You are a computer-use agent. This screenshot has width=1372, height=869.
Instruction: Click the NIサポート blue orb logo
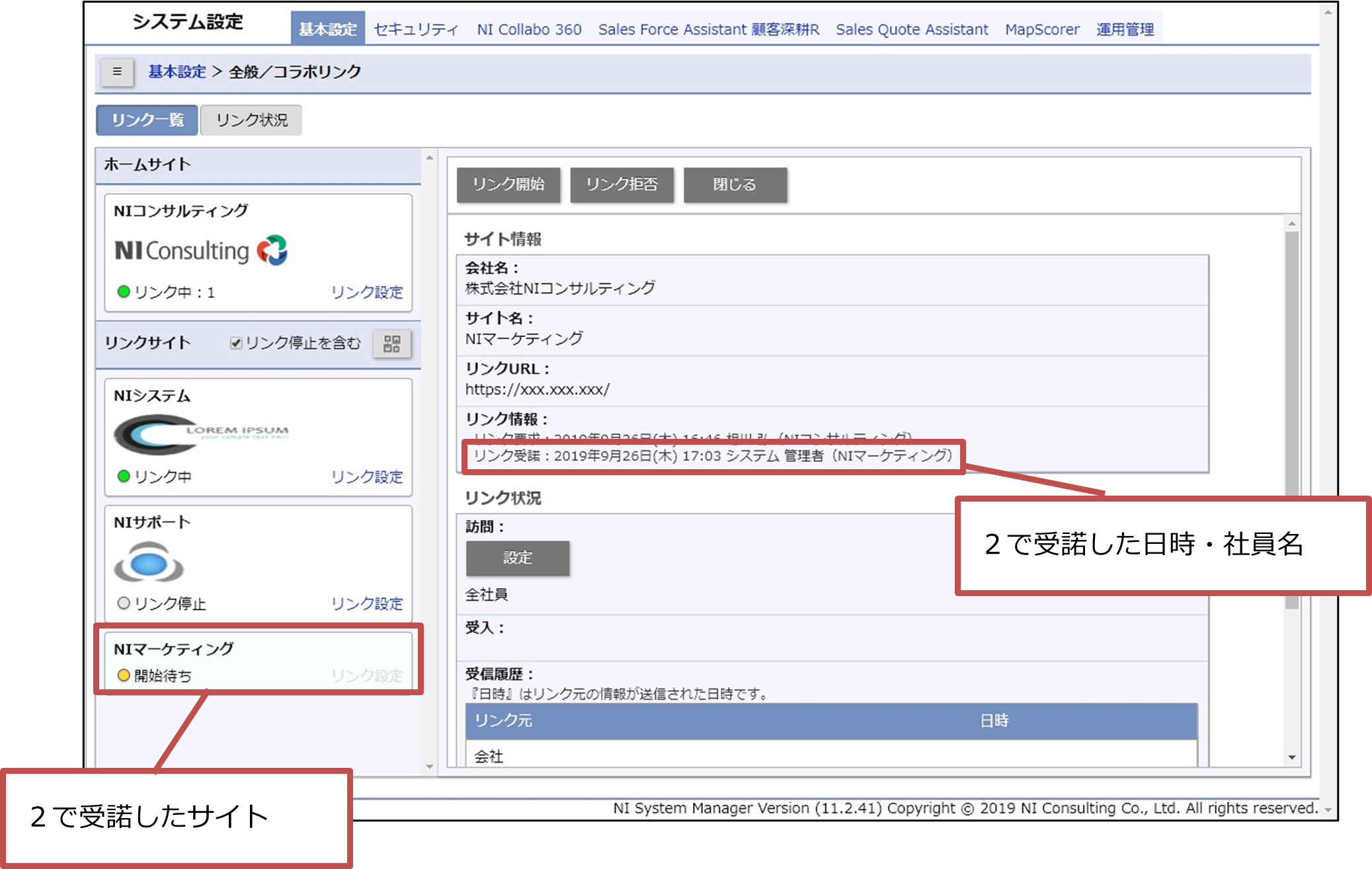coord(149,562)
